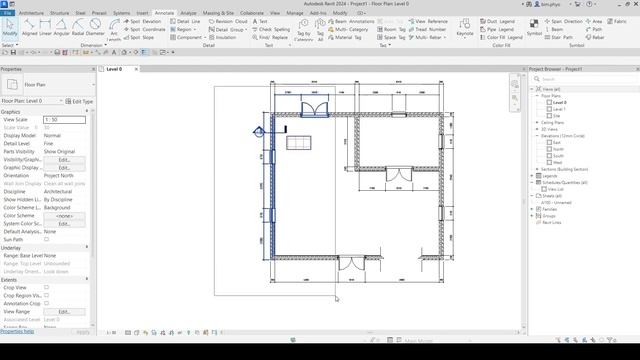Select View Reference tool
Image resolution: width=640 pixels, height=360 pixels.
coord(428,21)
